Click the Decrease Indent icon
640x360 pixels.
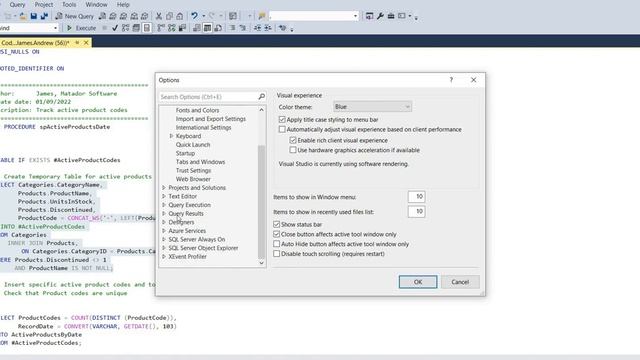point(257,28)
